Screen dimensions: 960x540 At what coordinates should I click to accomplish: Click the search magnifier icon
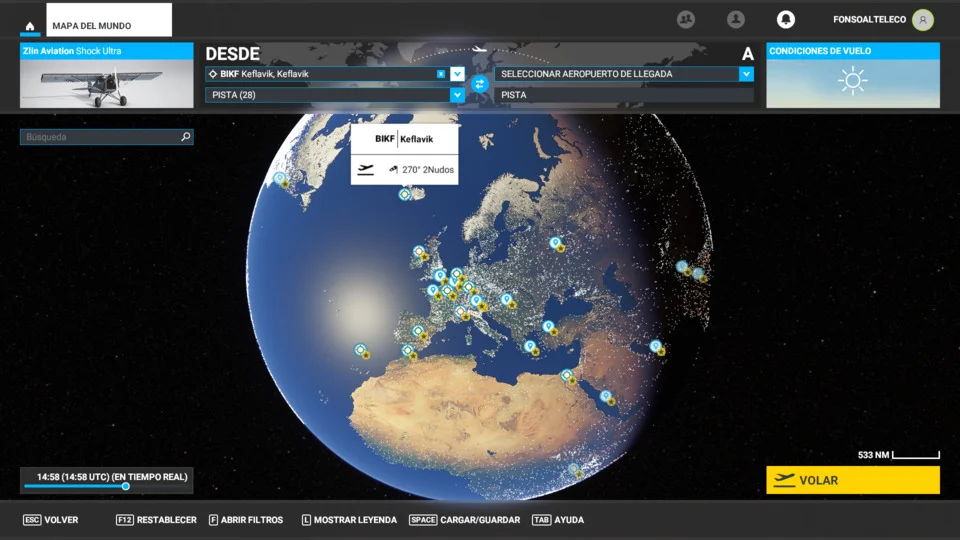(x=186, y=137)
